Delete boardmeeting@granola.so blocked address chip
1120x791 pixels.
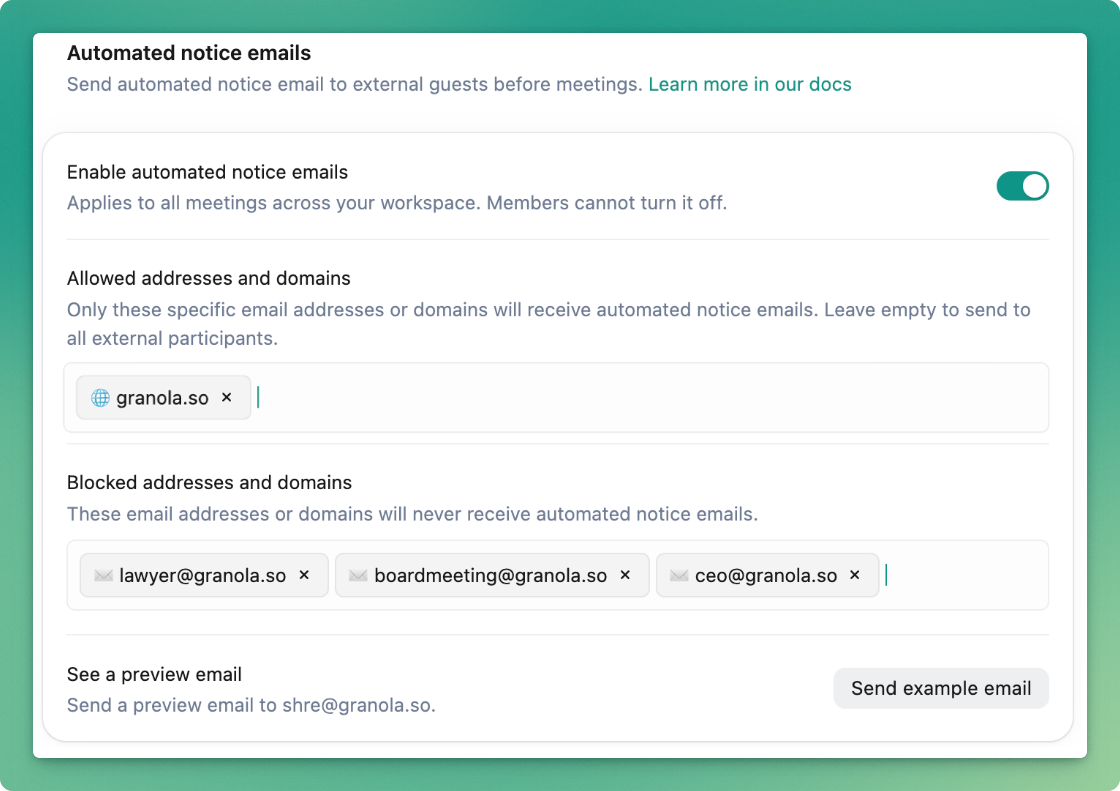click(626, 576)
